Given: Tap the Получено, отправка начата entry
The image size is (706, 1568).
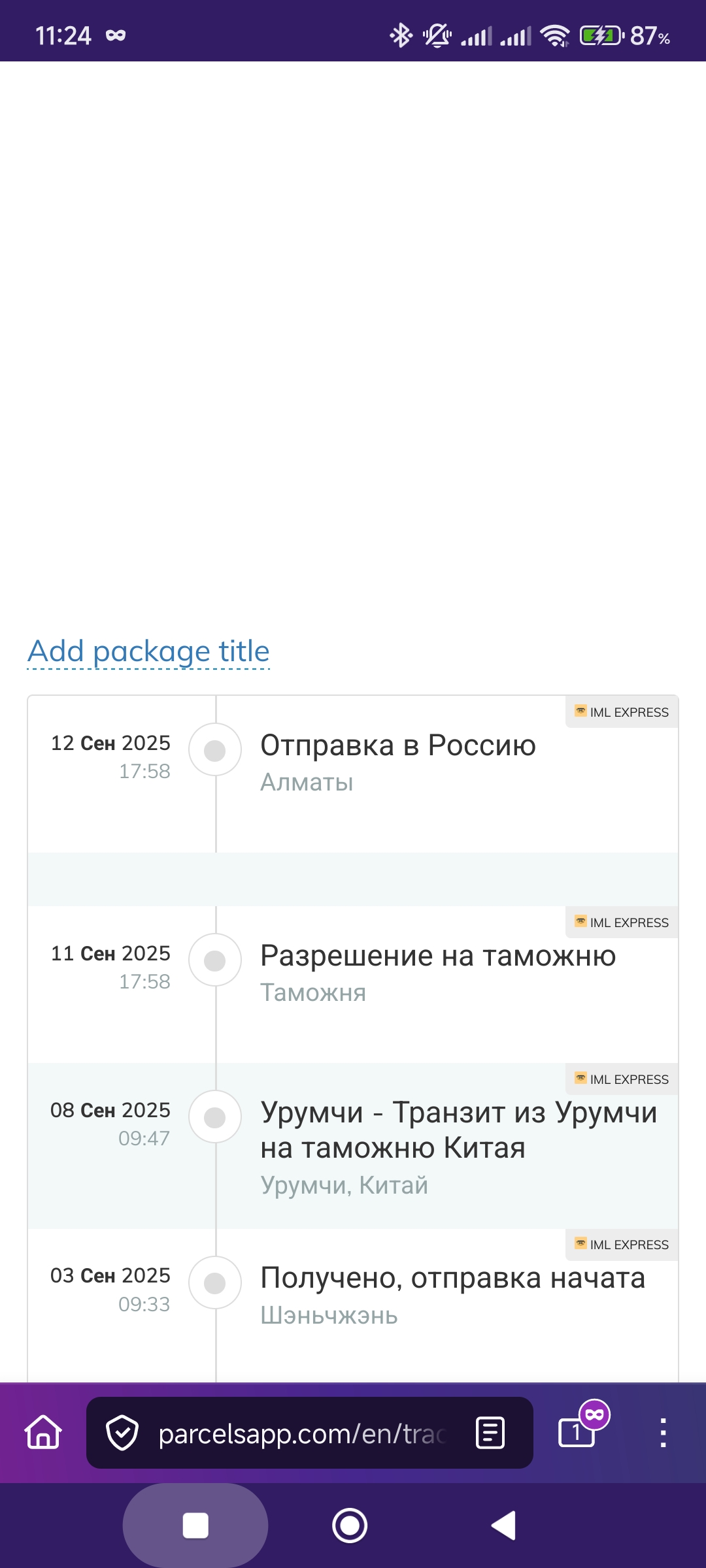Looking at the screenshot, I should point(452,1278).
